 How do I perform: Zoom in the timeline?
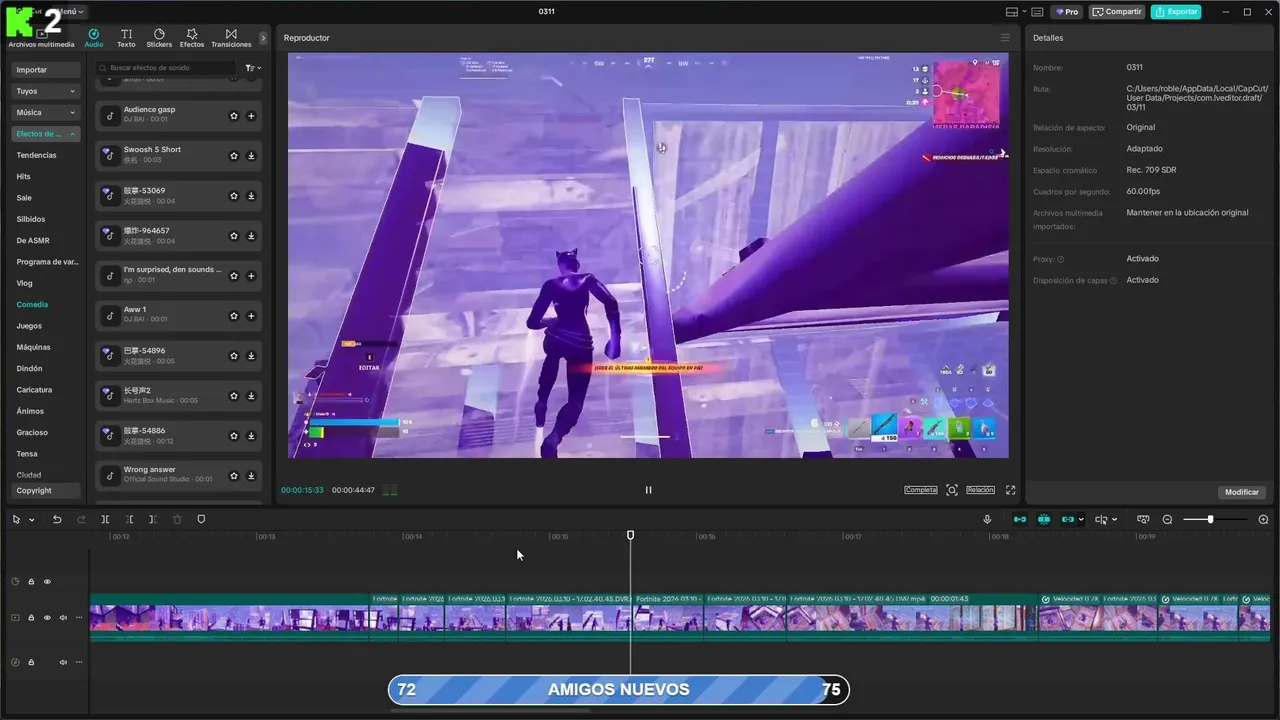coord(1263,519)
